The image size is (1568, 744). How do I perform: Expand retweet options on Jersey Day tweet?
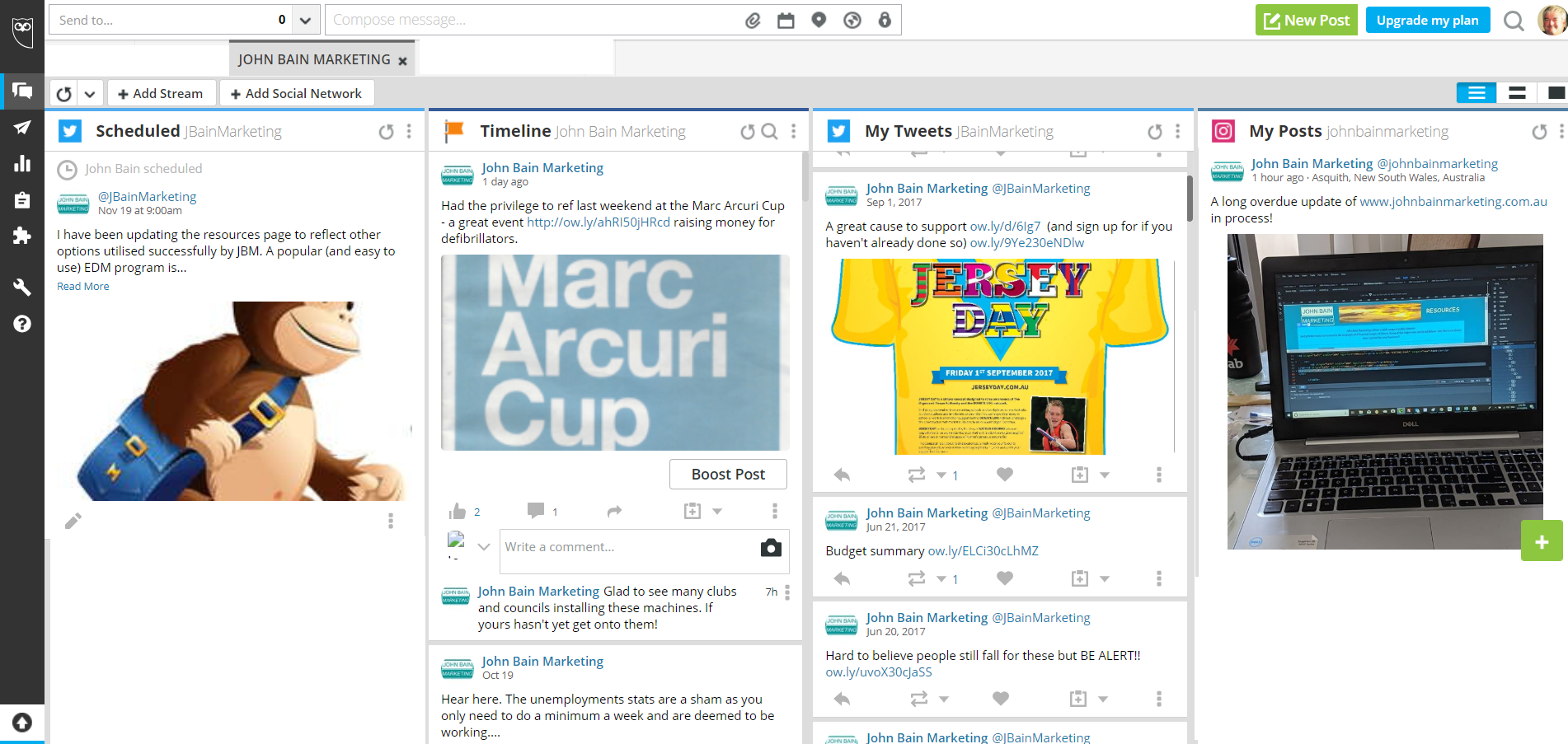pos(941,475)
